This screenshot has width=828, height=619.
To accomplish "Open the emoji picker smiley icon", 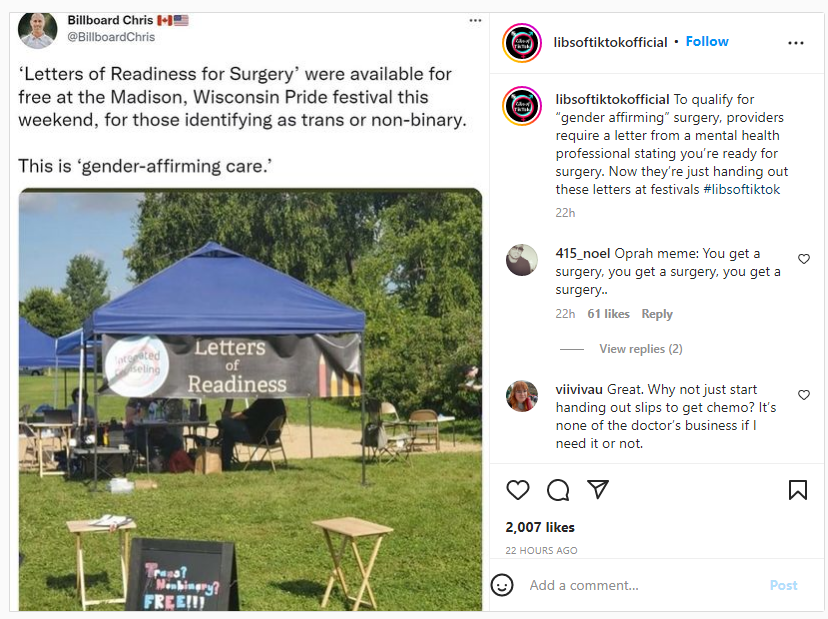I will (502, 585).
